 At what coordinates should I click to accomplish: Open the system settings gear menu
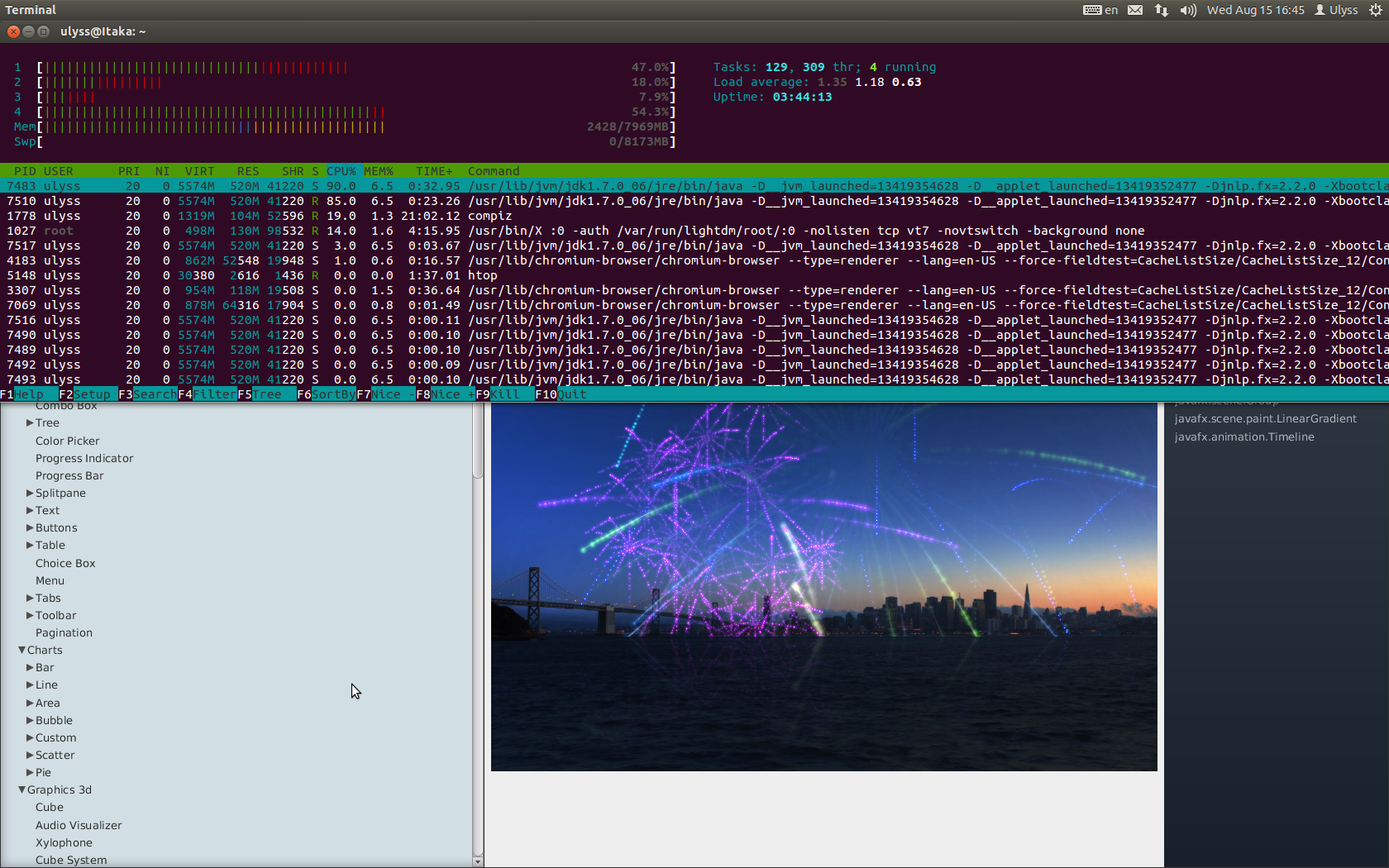[1375, 10]
